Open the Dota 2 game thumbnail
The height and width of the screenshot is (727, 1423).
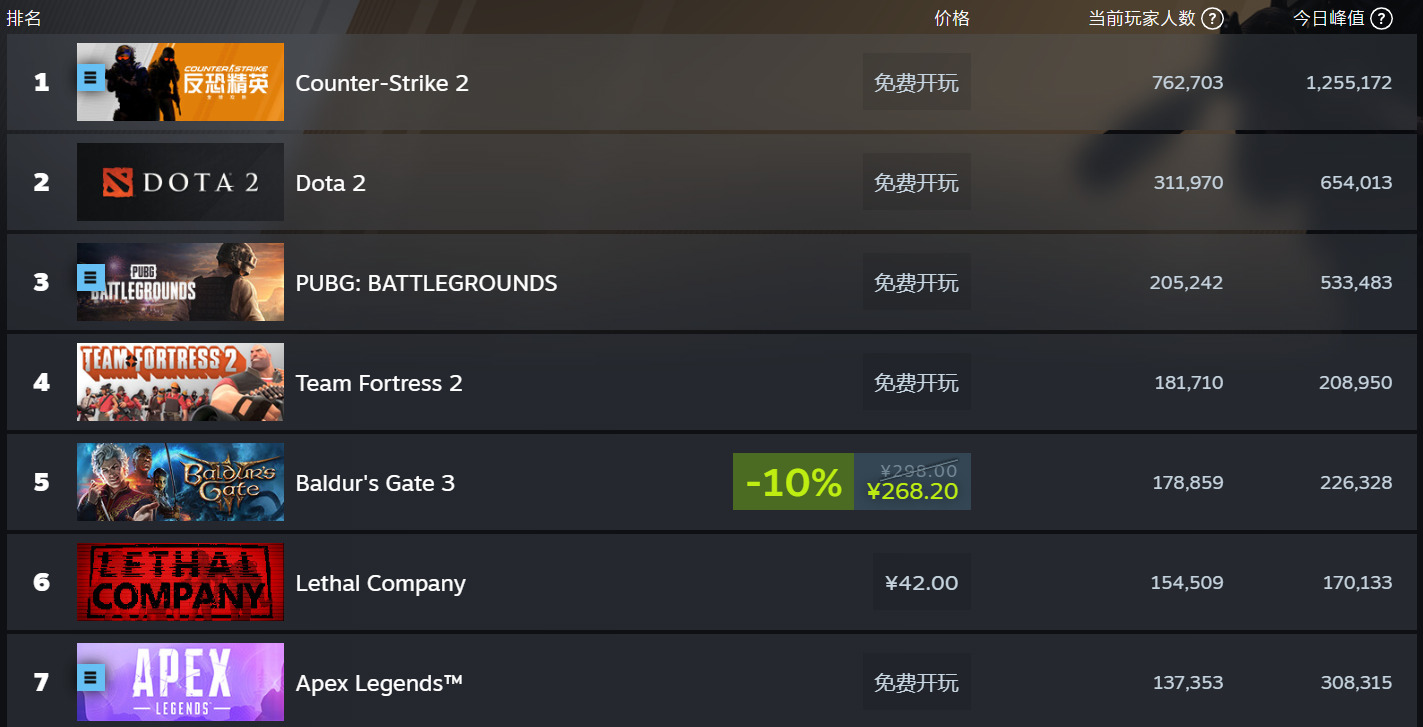click(x=180, y=182)
